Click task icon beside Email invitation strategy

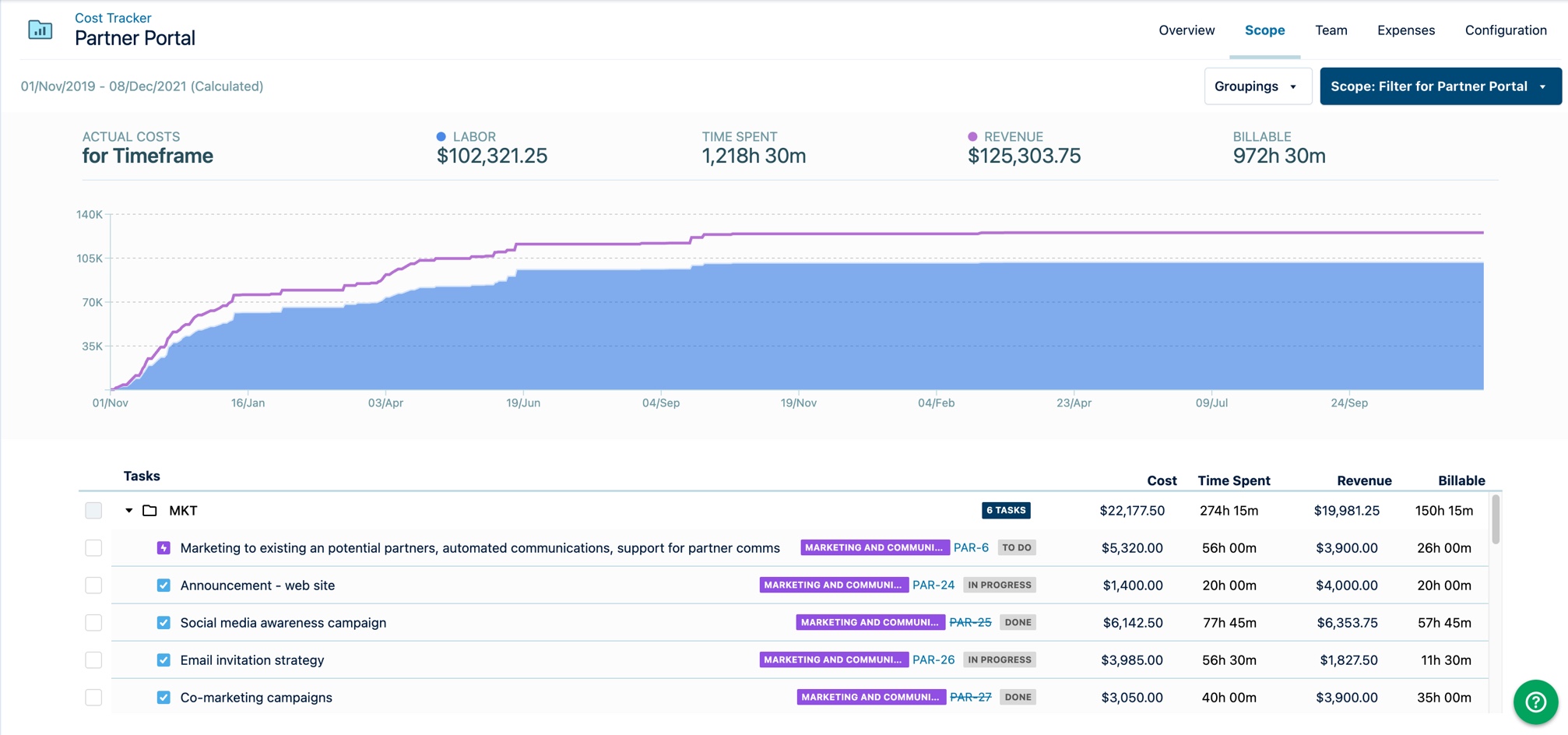(x=163, y=660)
